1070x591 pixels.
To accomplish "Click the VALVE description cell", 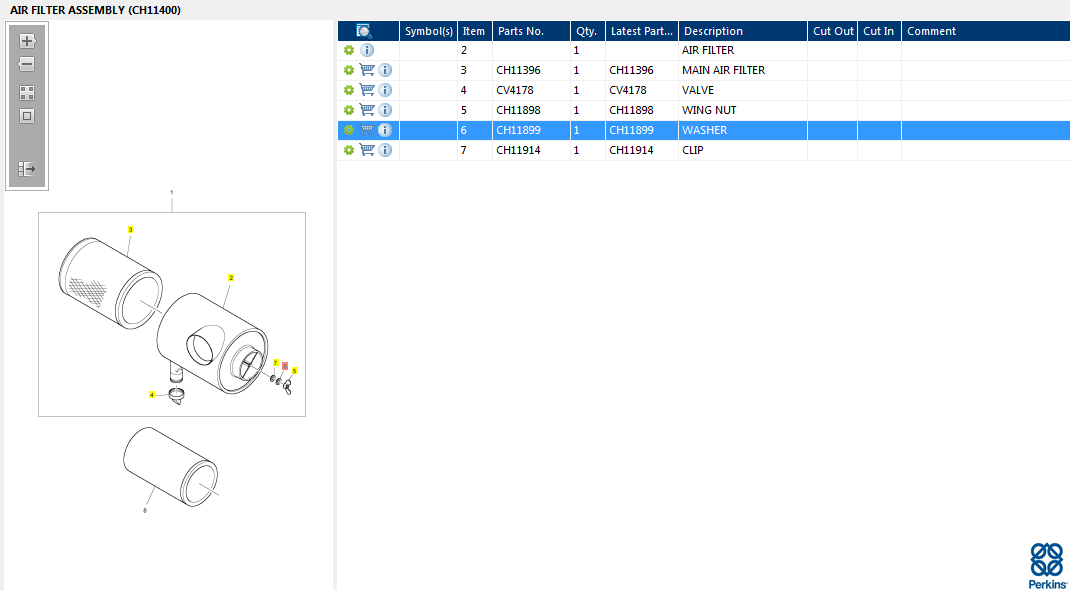I will (x=743, y=90).
